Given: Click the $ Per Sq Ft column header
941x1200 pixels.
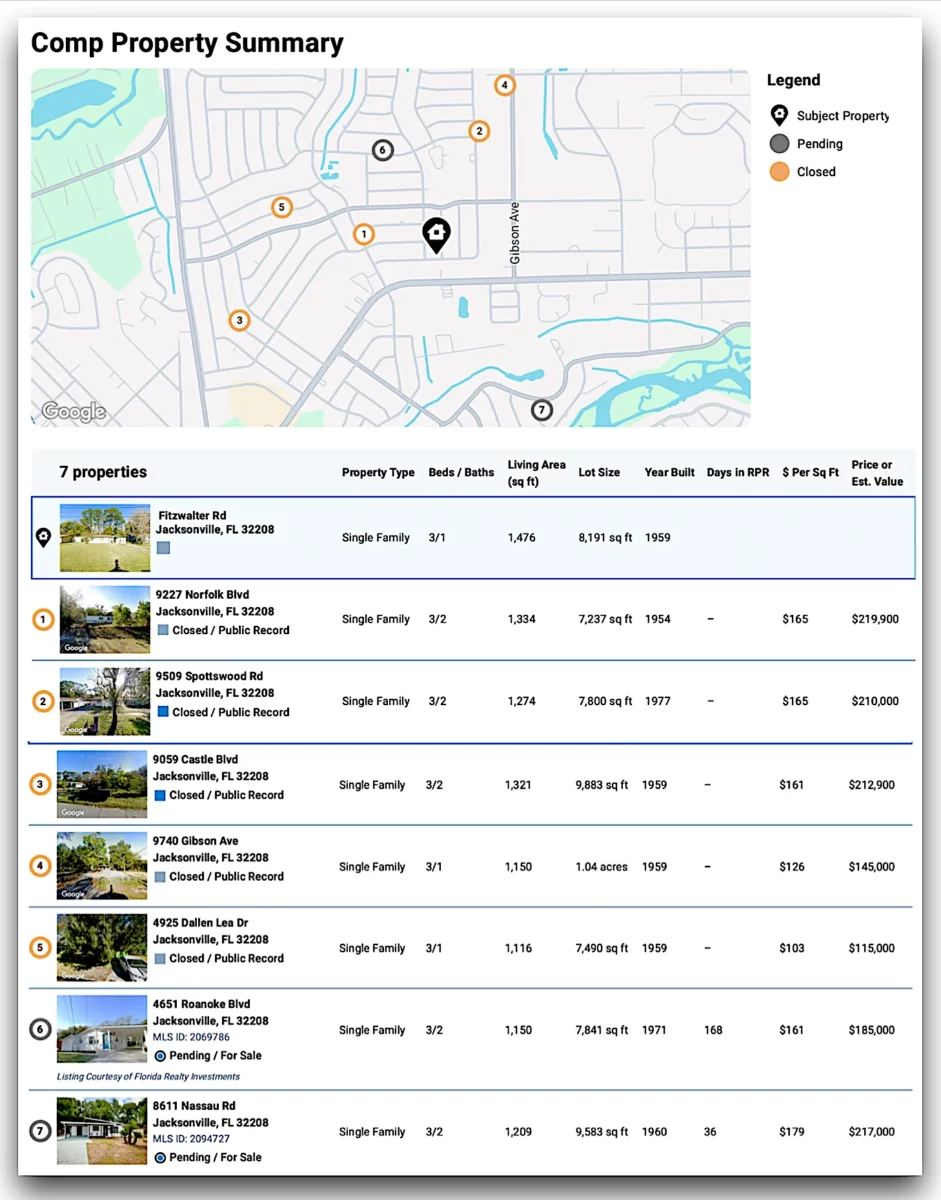Looking at the screenshot, I should coord(810,473).
